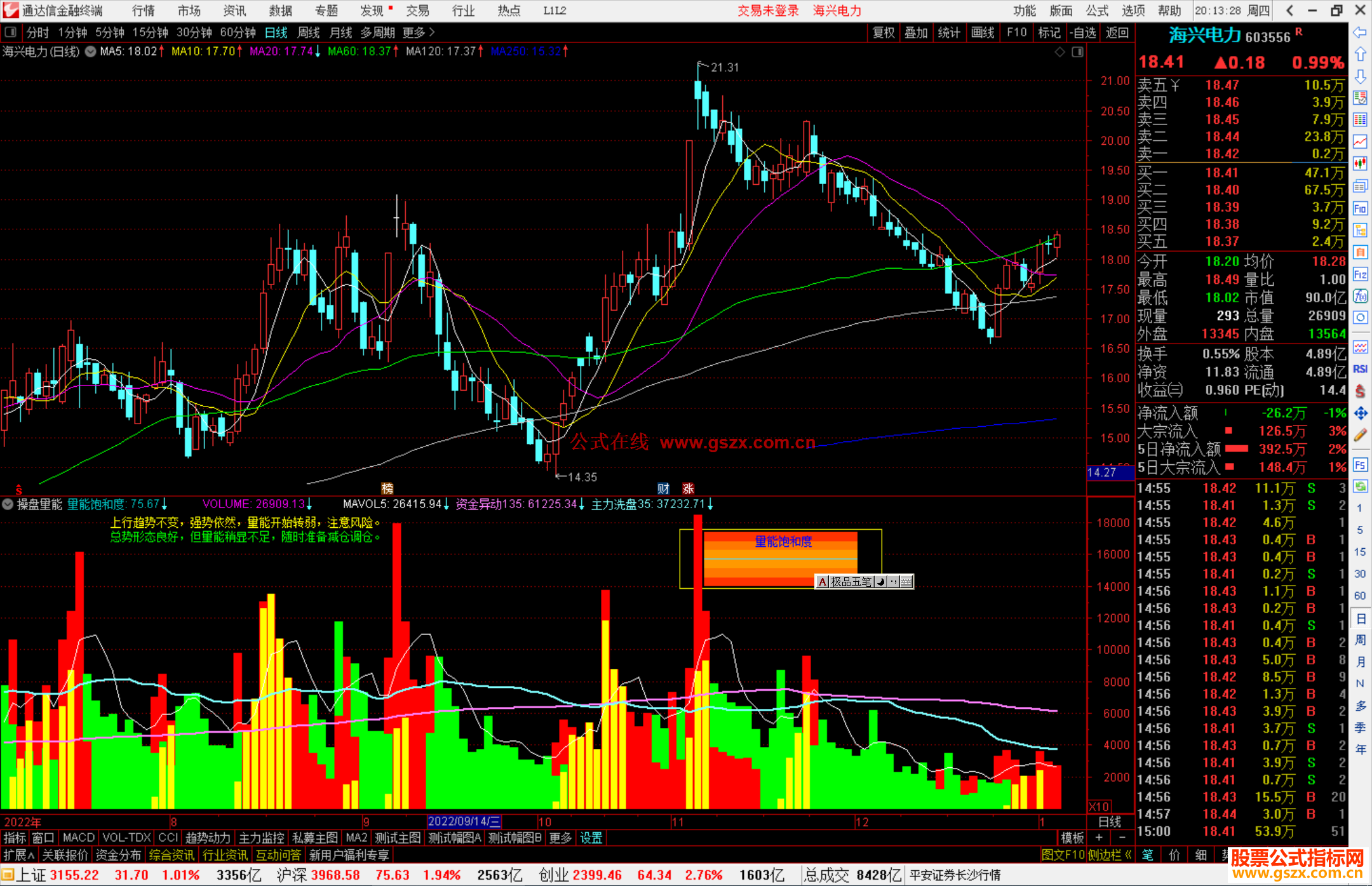This screenshot has height=886, width=1372.
Task: Switch to the MACD indicator tab
Action: click(x=79, y=838)
